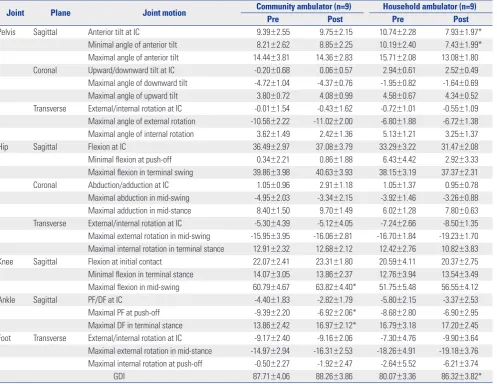Click 'Maximal angle of internal rotation' label
497x384 pixels.
pyautogui.click(x=141, y=134)
